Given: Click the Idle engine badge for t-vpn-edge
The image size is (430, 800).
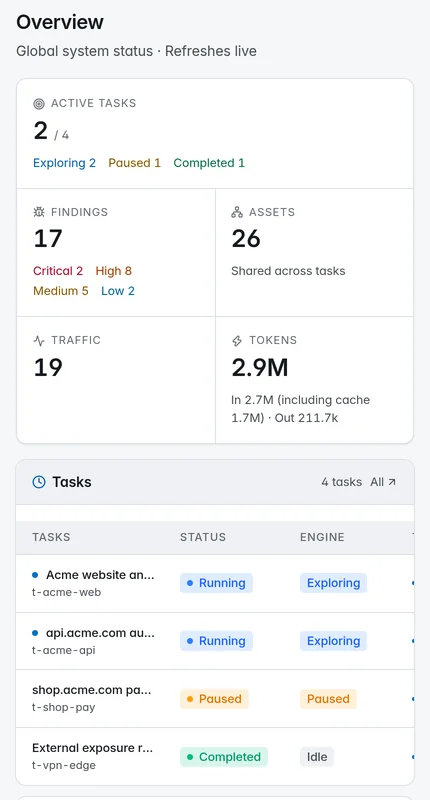Looking at the screenshot, I should 317,757.
